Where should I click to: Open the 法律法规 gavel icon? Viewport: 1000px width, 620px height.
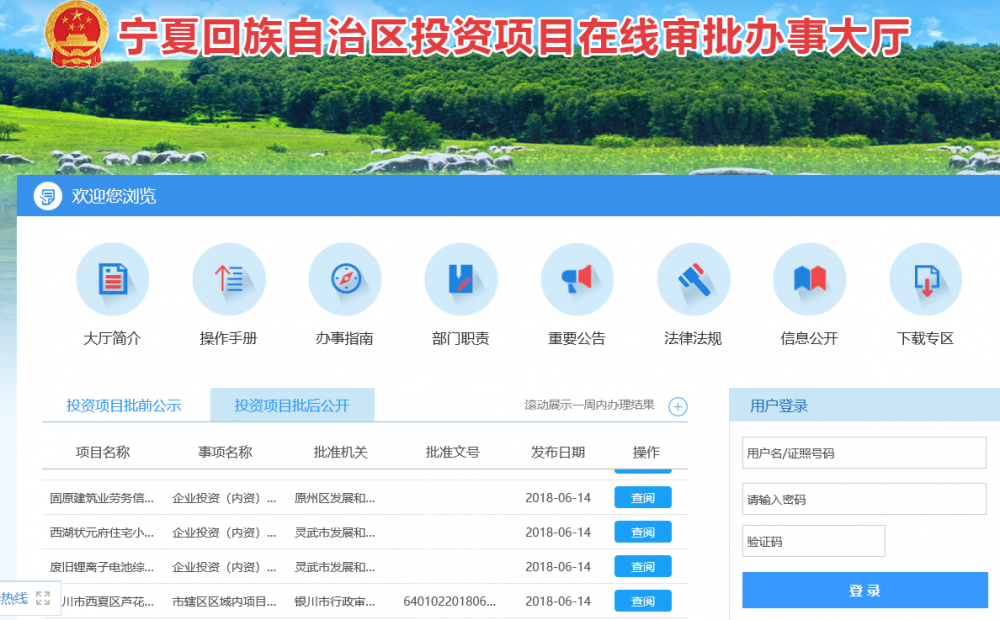pos(693,279)
